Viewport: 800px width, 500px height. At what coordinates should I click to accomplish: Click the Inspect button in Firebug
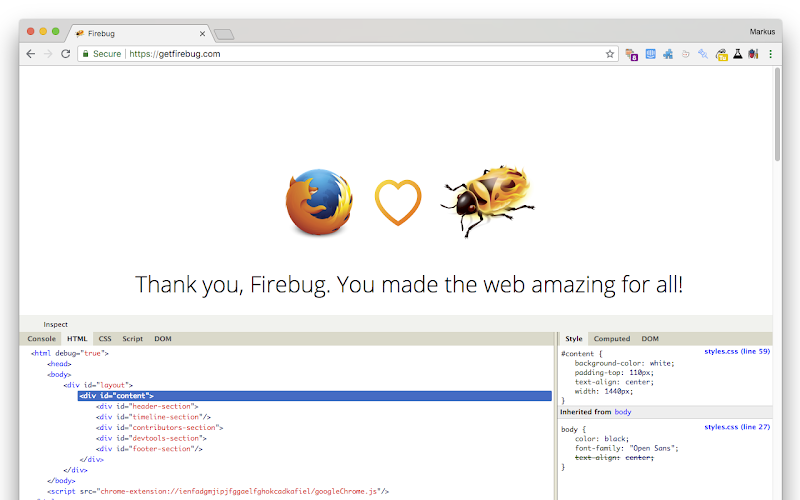(55, 324)
